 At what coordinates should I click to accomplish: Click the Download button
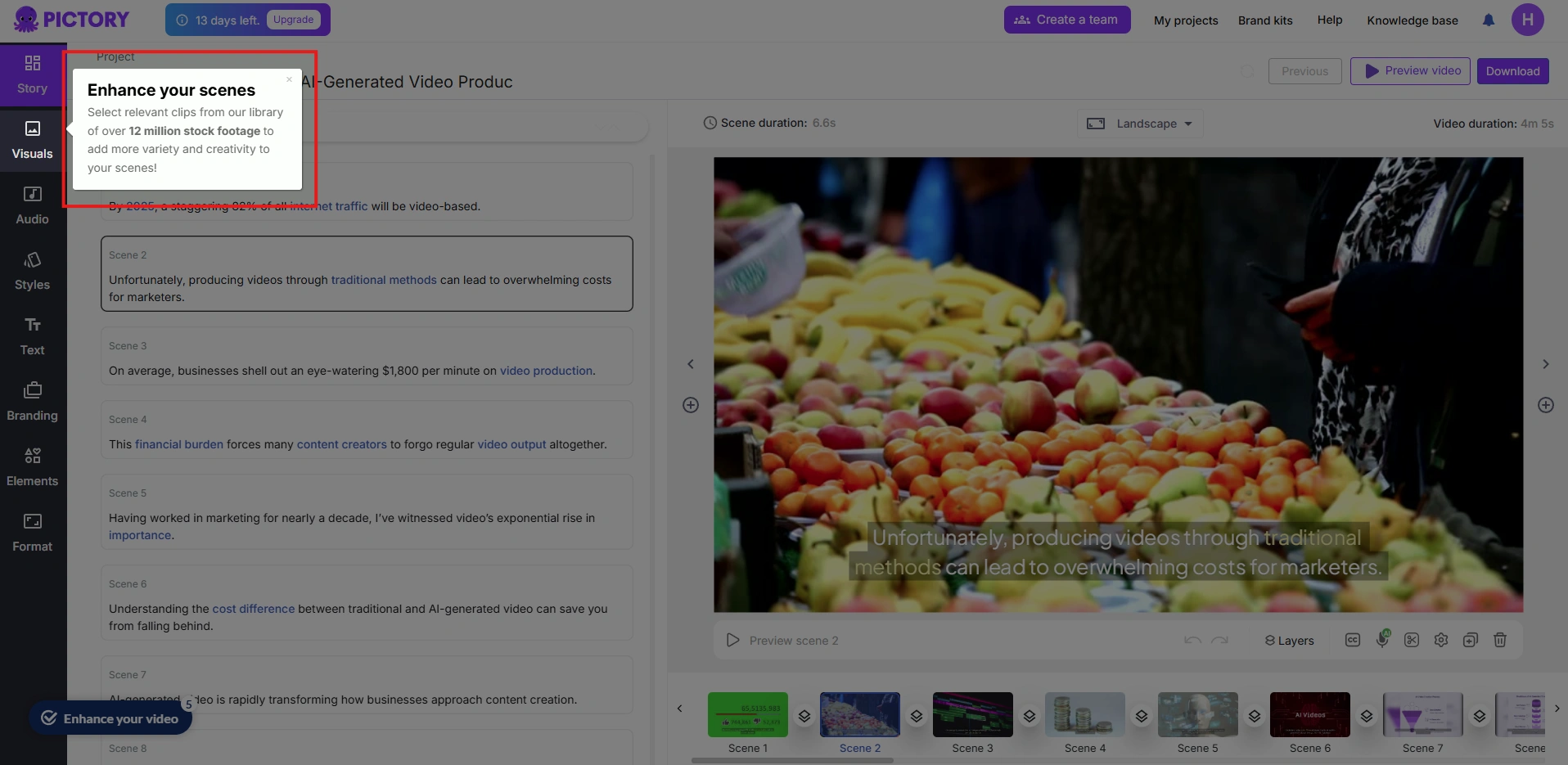[1512, 71]
